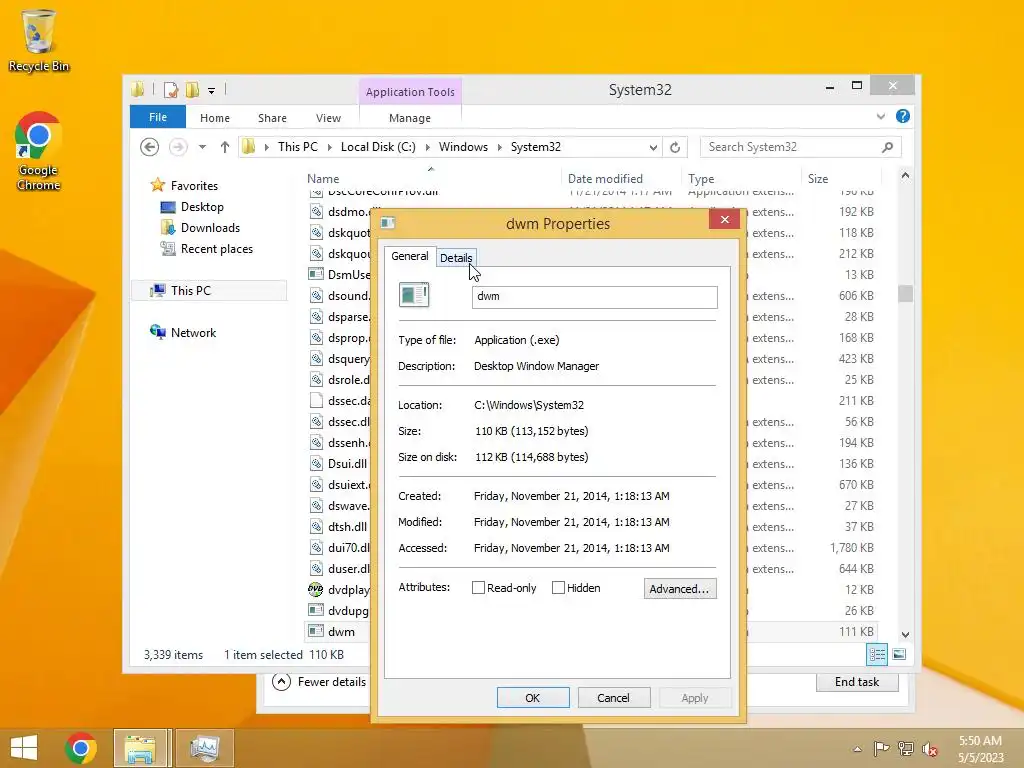Expand the address bar history dropdown

point(652,148)
